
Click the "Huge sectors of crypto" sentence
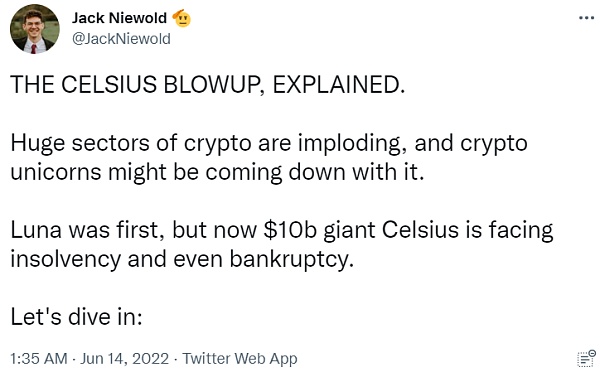pyautogui.click(x=269, y=144)
